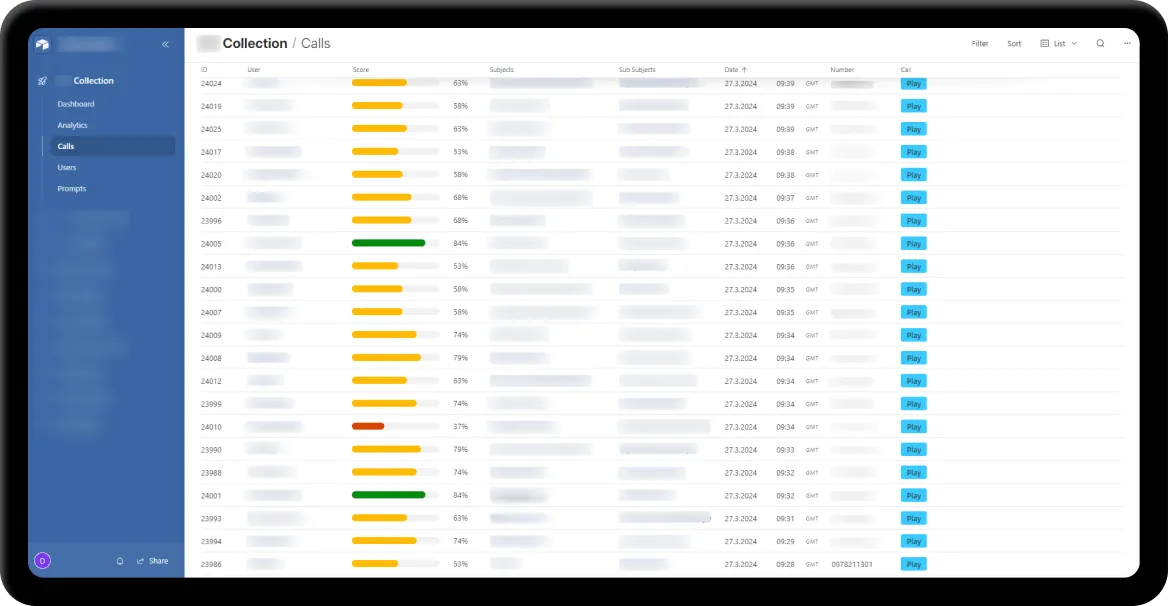Play the call with ID 24012

pos(914,381)
